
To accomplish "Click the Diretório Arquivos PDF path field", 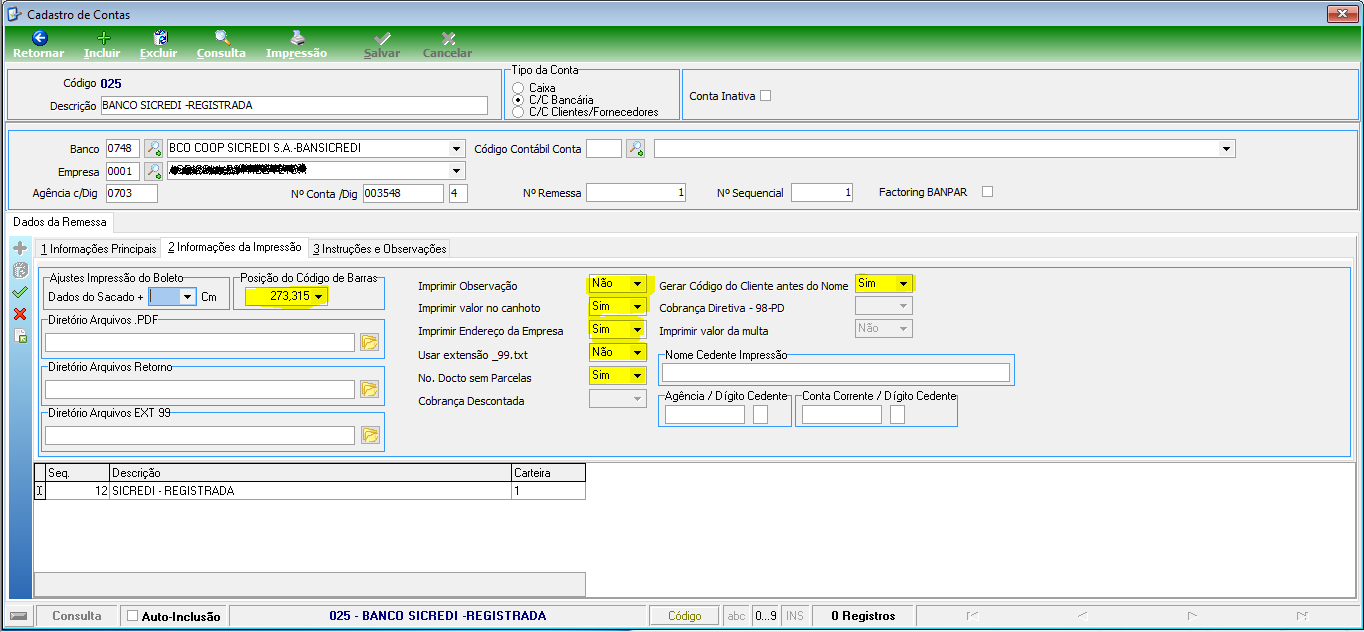I will (x=200, y=343).
